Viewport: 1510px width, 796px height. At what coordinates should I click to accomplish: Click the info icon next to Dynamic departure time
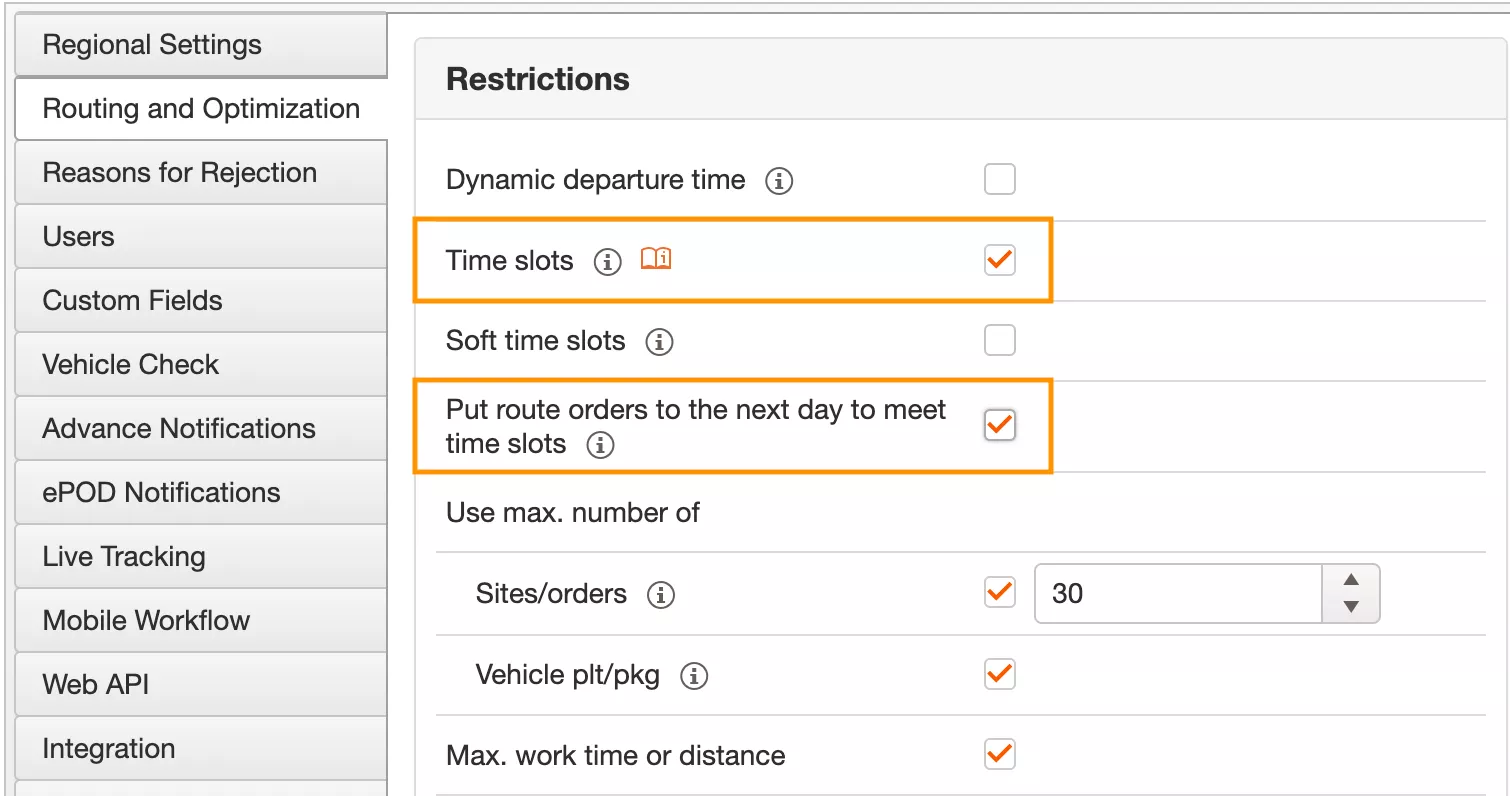pos(779,181)
